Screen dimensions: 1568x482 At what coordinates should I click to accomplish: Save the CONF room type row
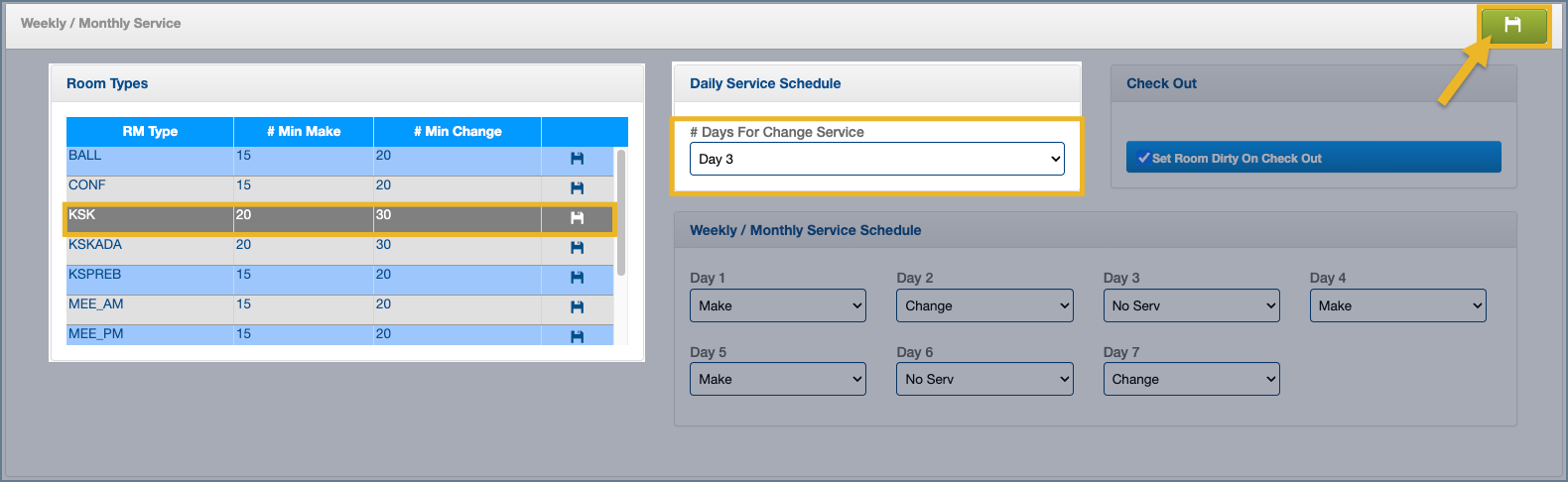[x=577, y=188]
